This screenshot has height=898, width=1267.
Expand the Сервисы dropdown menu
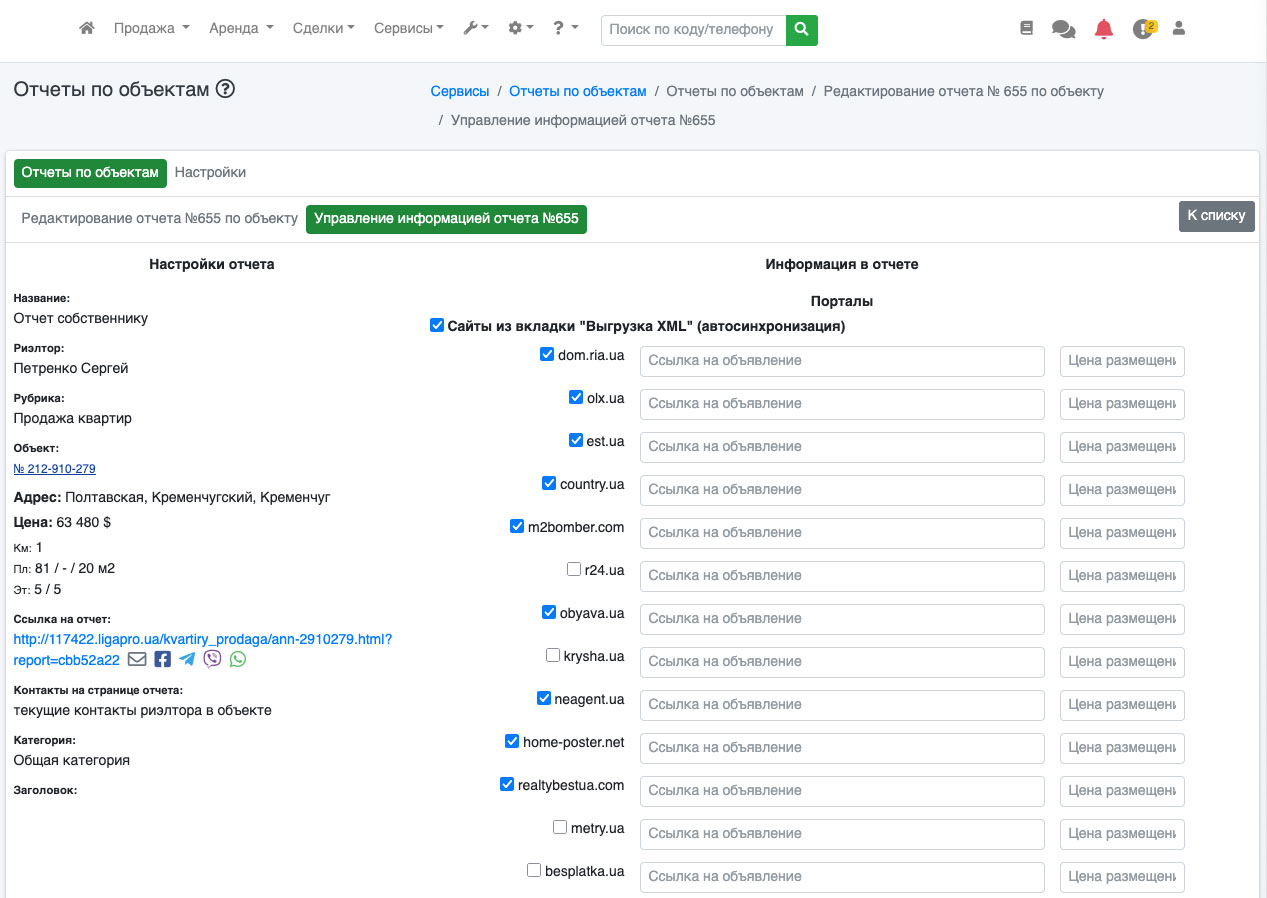[408, 29]
